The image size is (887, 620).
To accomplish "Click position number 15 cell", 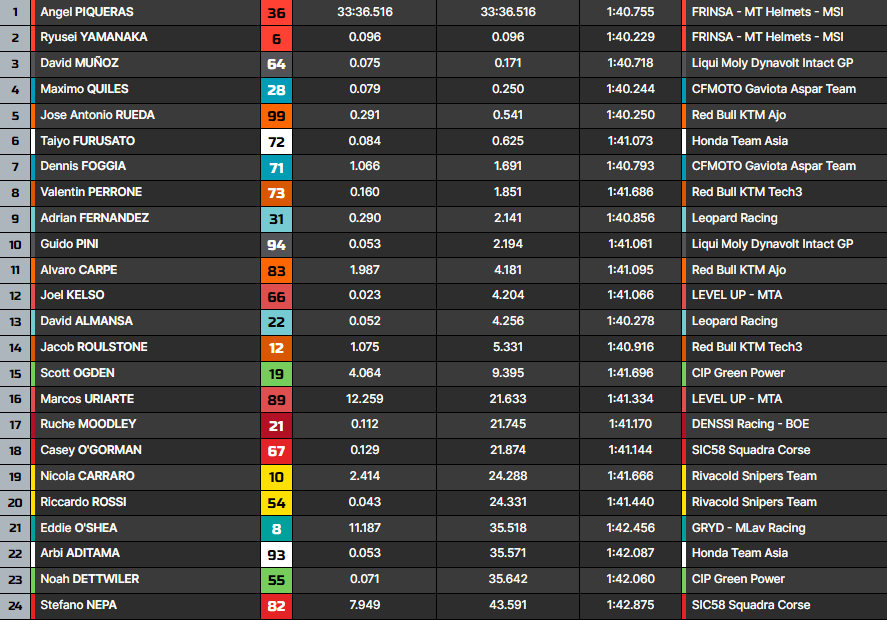I will pos(15,373).
